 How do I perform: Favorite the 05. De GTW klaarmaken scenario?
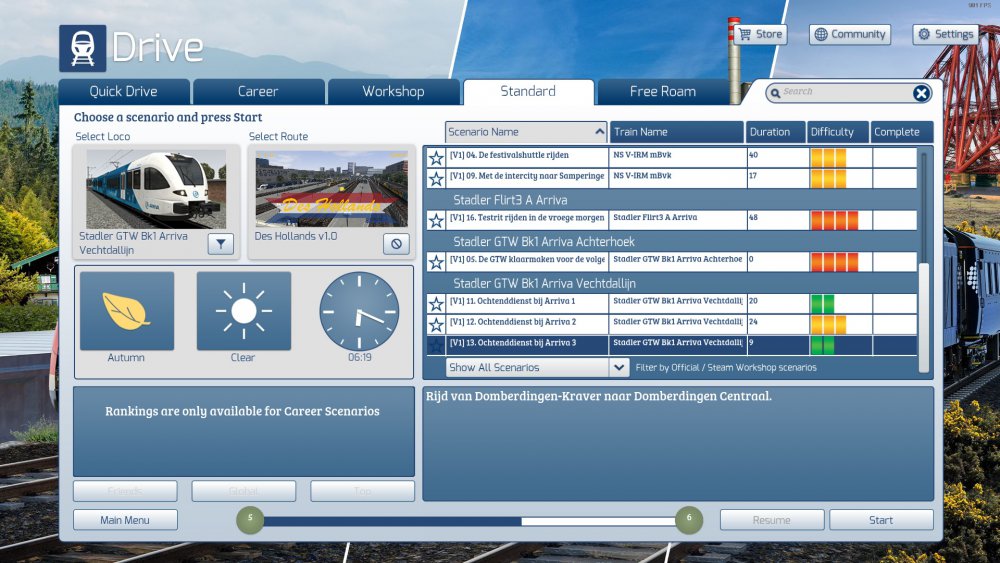[436, 262]
